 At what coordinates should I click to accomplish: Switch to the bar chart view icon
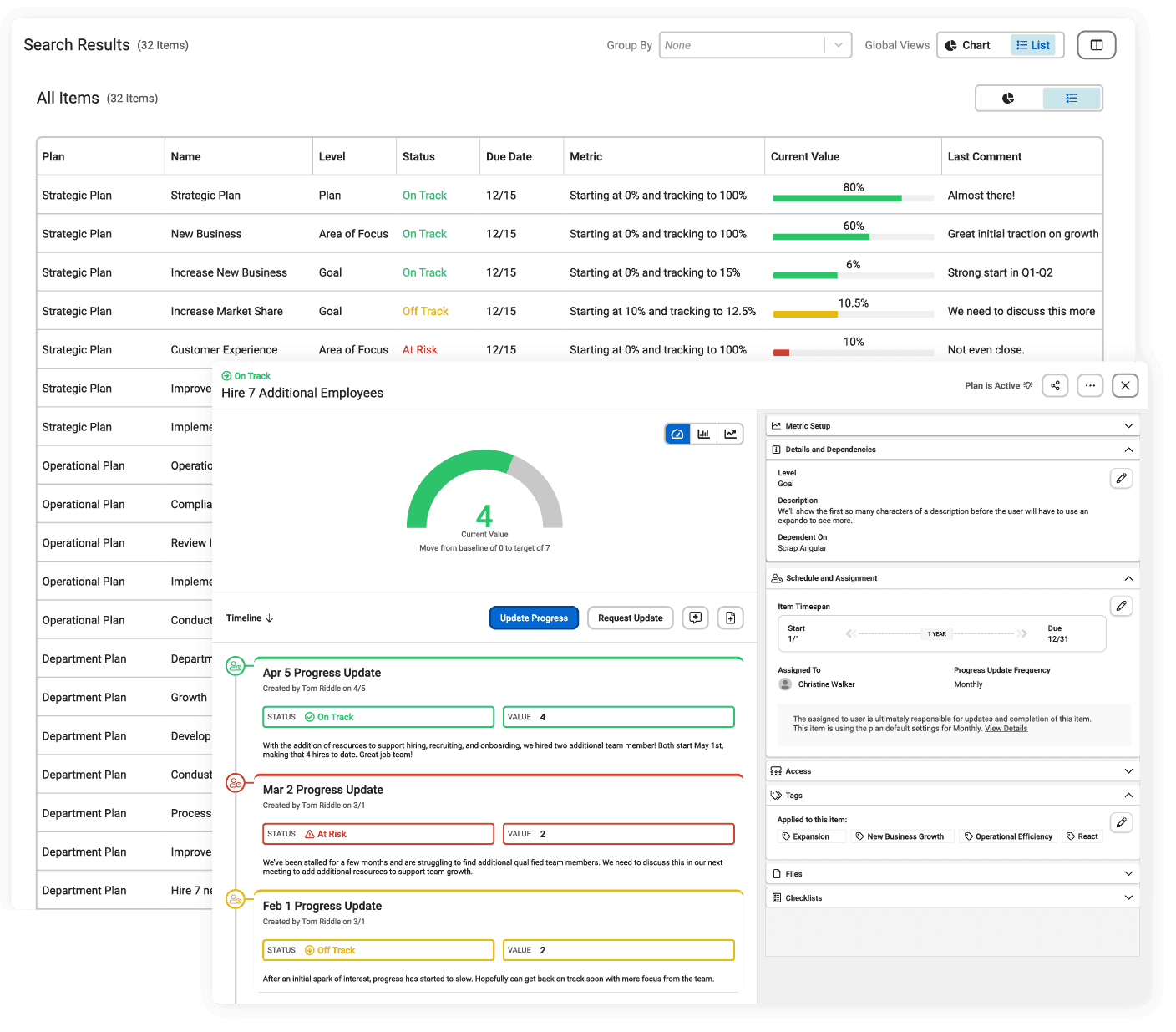(x=703, y=434)
